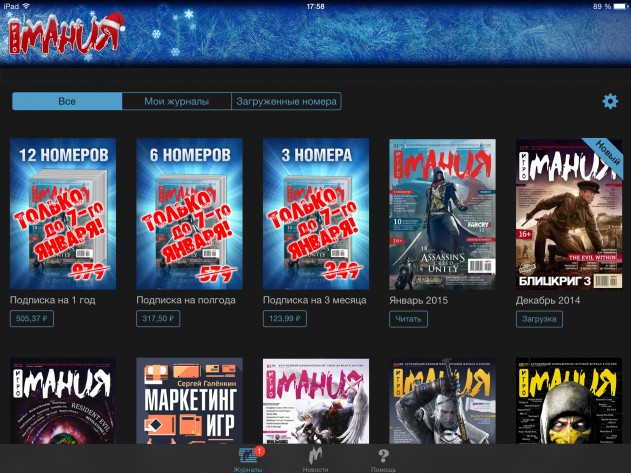Select the text Подписка на полгода
631x473 pixels.
186,300
